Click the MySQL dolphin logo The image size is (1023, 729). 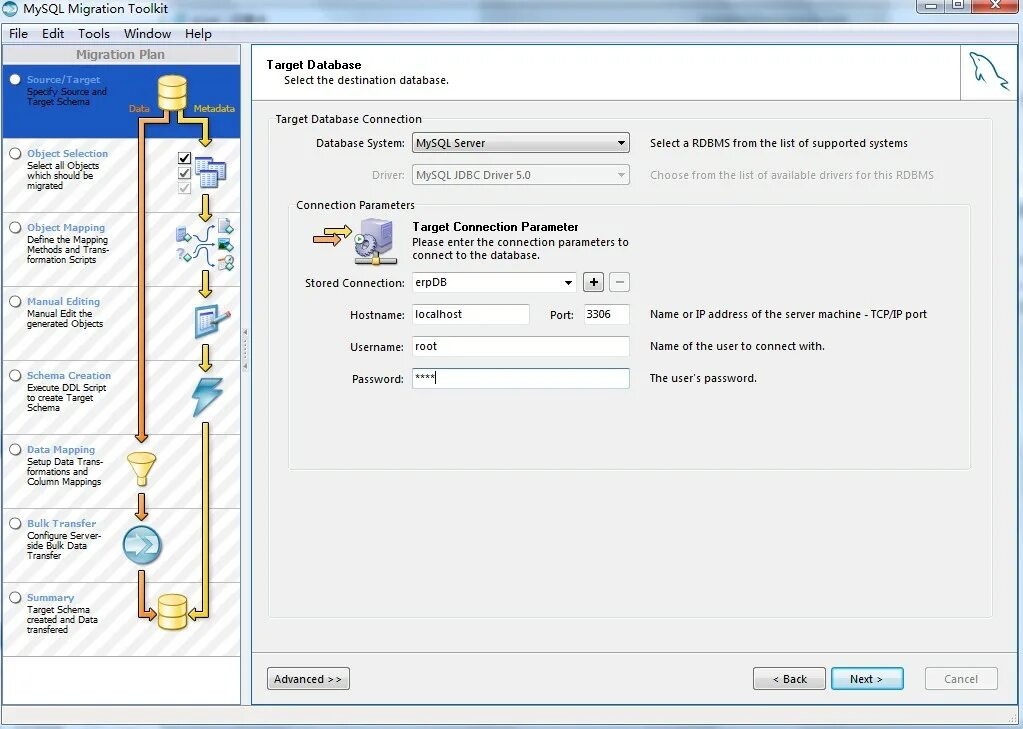coord(989,72)
